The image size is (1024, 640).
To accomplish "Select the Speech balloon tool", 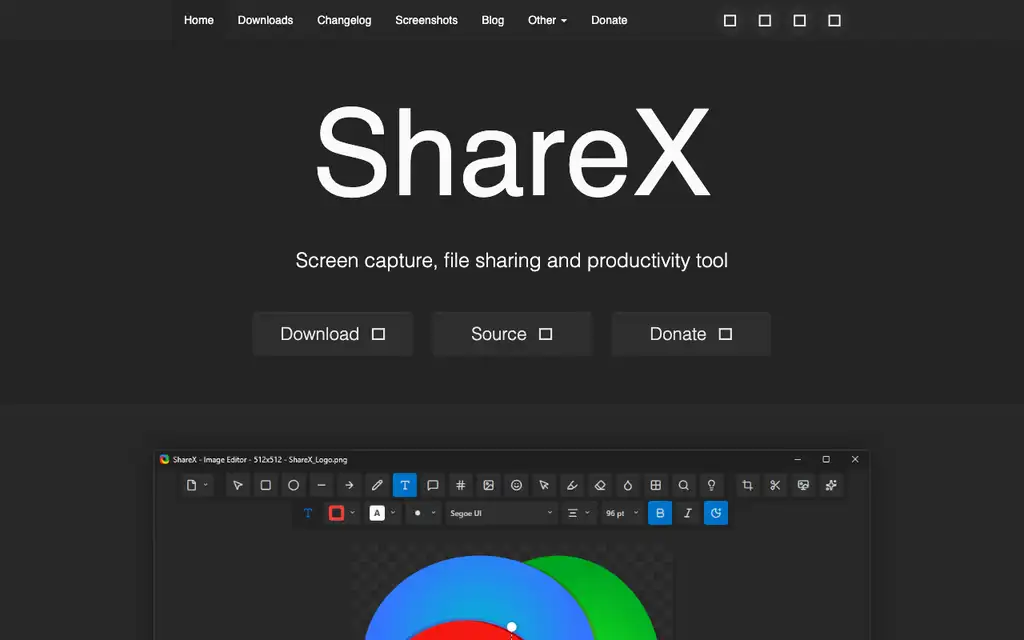I will [433, 485].
